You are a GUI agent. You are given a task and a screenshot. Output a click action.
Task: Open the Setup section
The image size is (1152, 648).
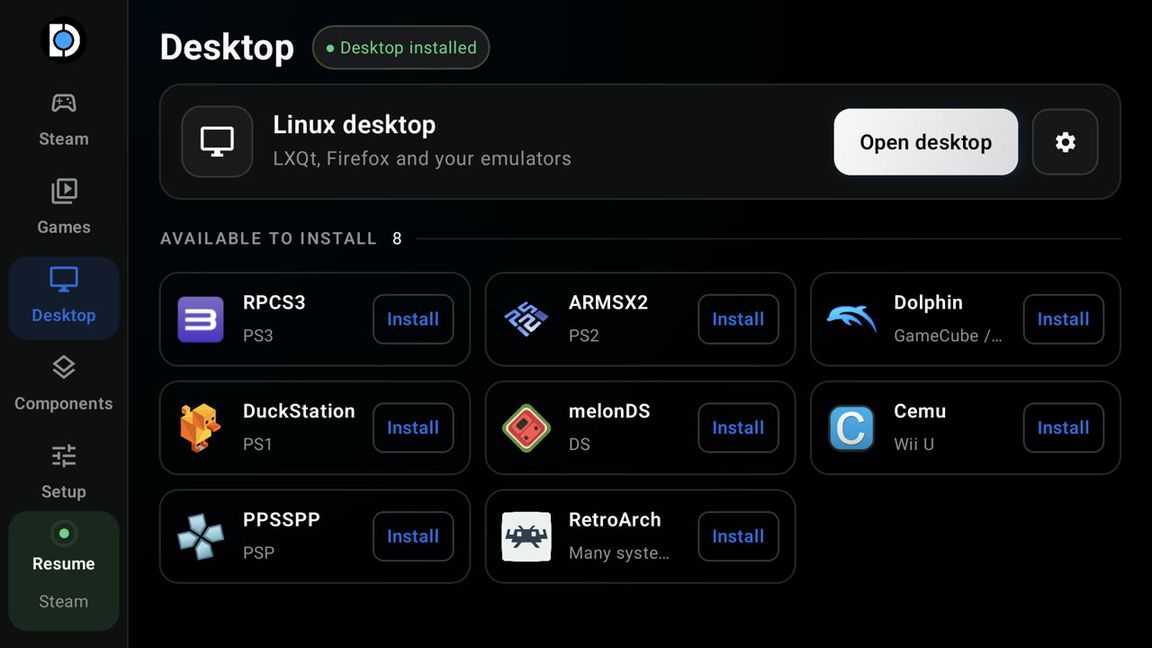[x=63, y=473]
